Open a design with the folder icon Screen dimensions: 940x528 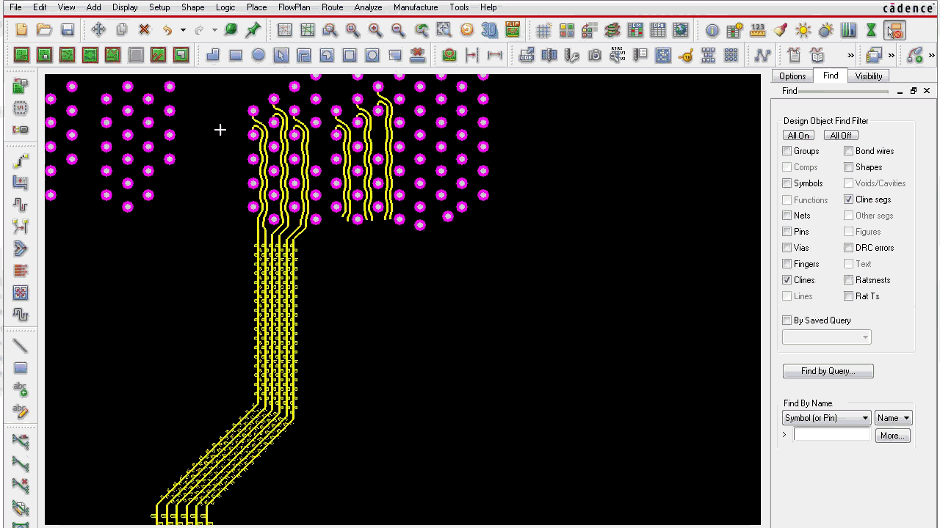(44, 30)
